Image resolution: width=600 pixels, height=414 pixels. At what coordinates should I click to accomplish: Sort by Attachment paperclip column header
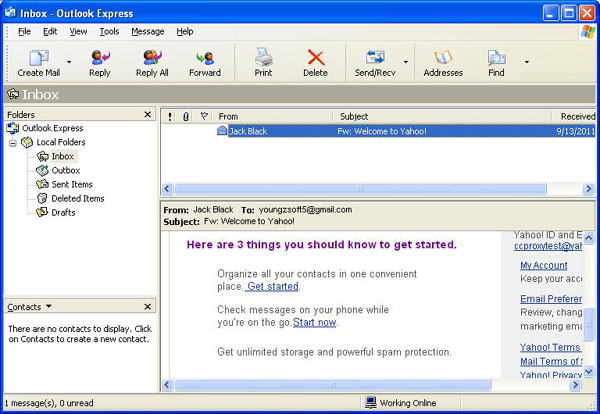point(186,116)
